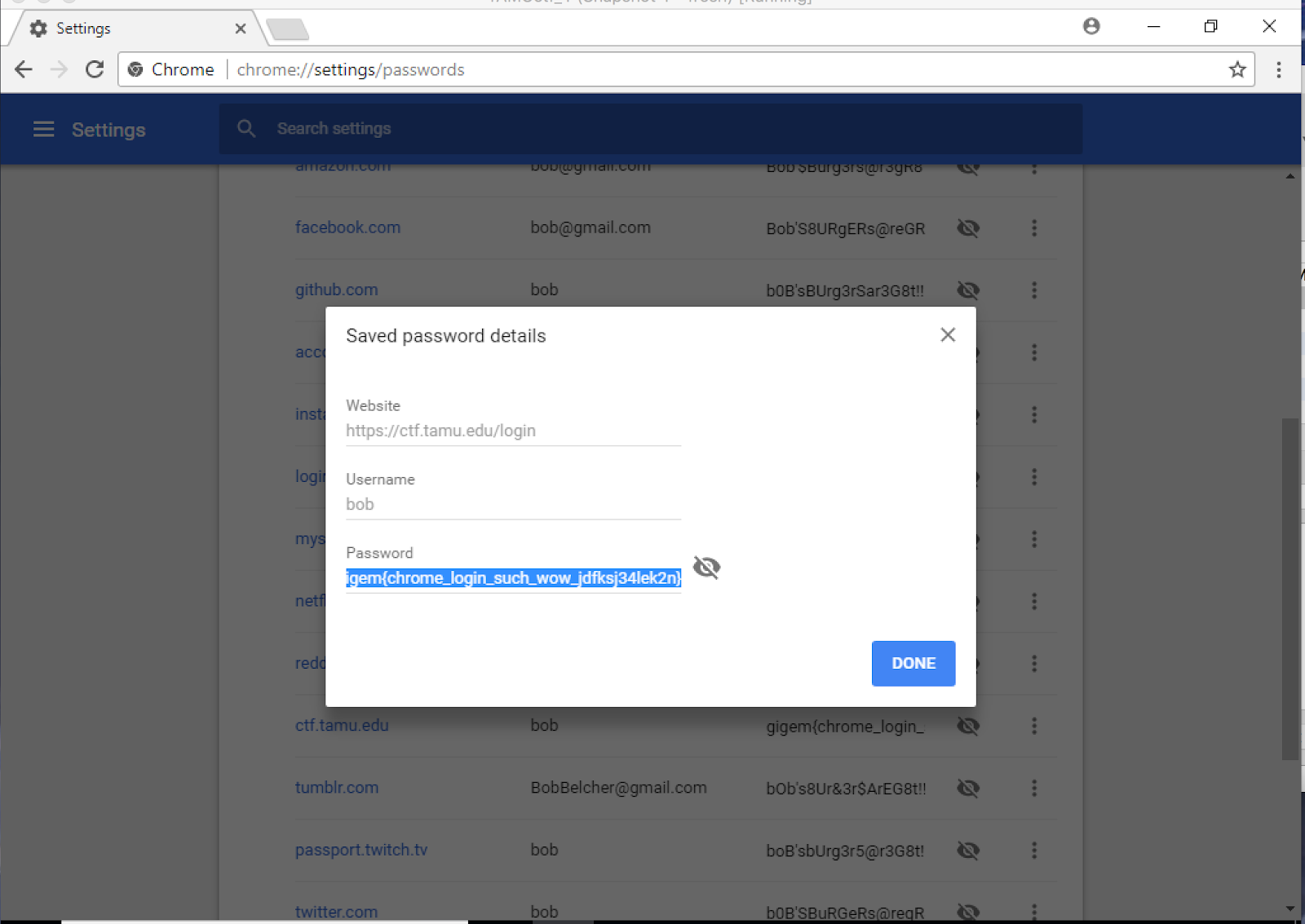Open the Chrome profile icon

1091,26
